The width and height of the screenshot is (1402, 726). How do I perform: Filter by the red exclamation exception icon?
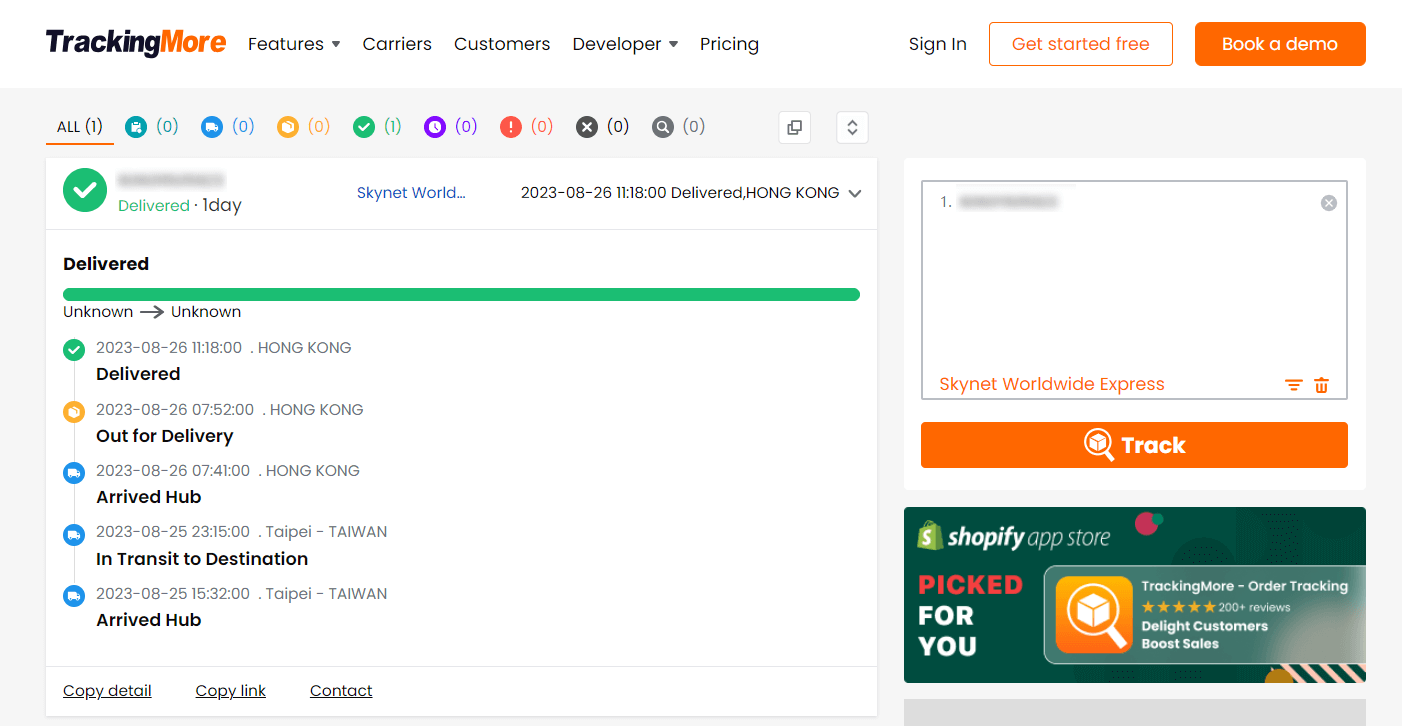click(511, 127)
